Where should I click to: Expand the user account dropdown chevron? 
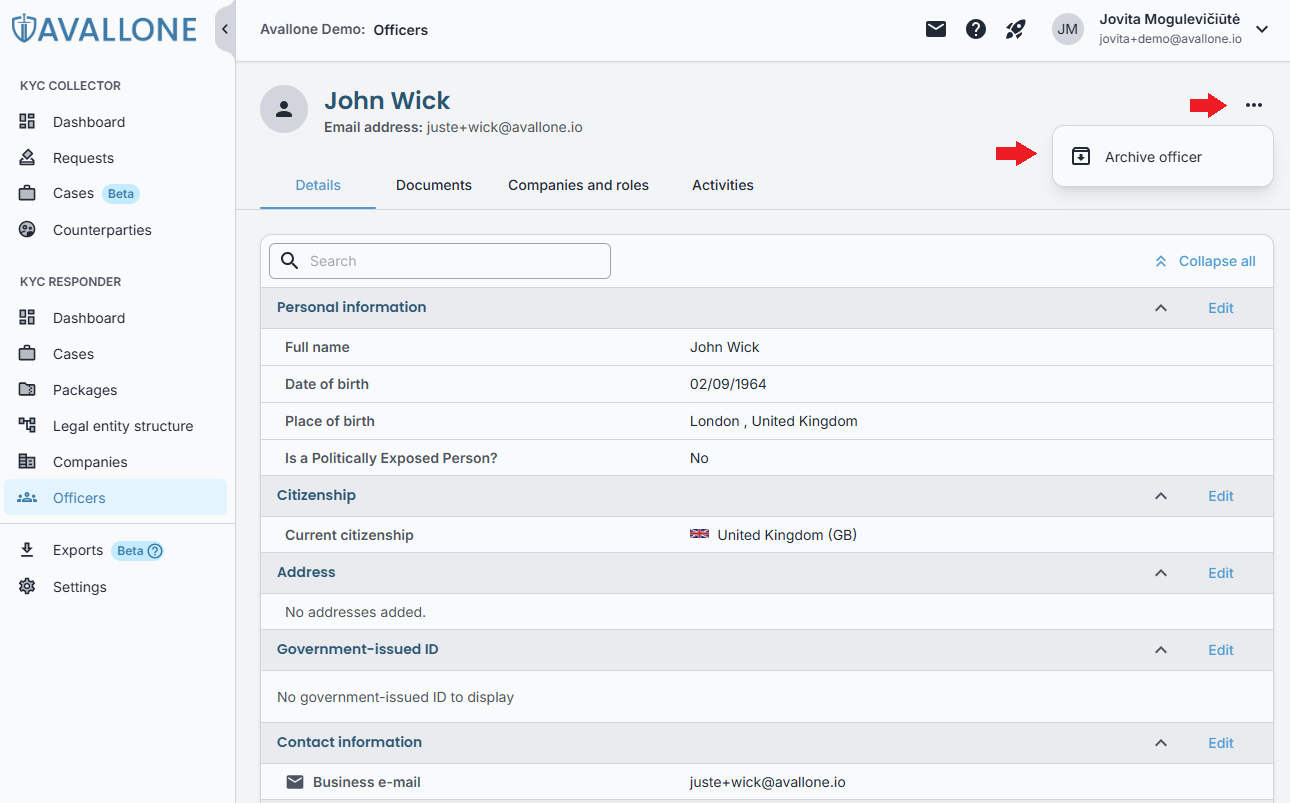(1262, 29)
